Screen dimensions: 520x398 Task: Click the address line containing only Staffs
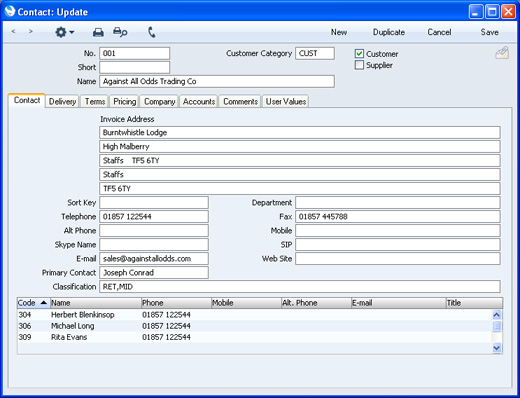[x=300, y=174]
